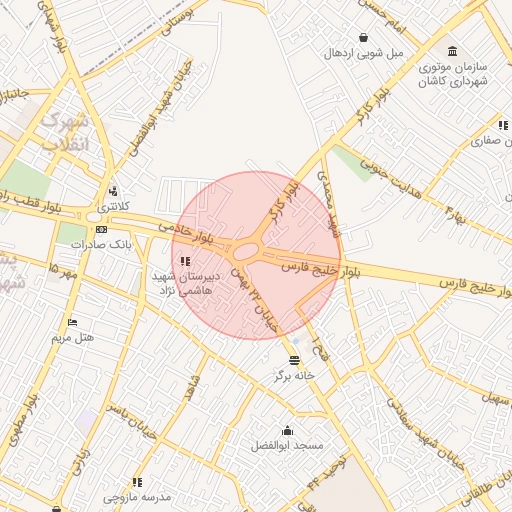512x512 pixels.
Task: Click the hotel bed icon above هتل مریم
Action: (x=72, y=322)
